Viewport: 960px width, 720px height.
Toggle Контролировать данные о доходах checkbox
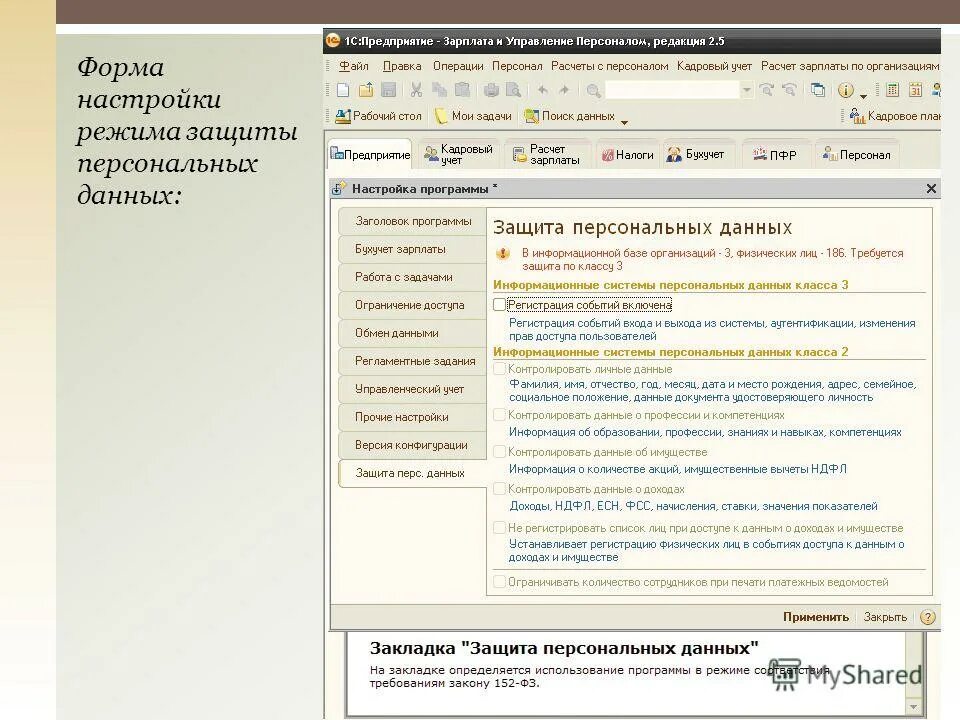point(500,489)
